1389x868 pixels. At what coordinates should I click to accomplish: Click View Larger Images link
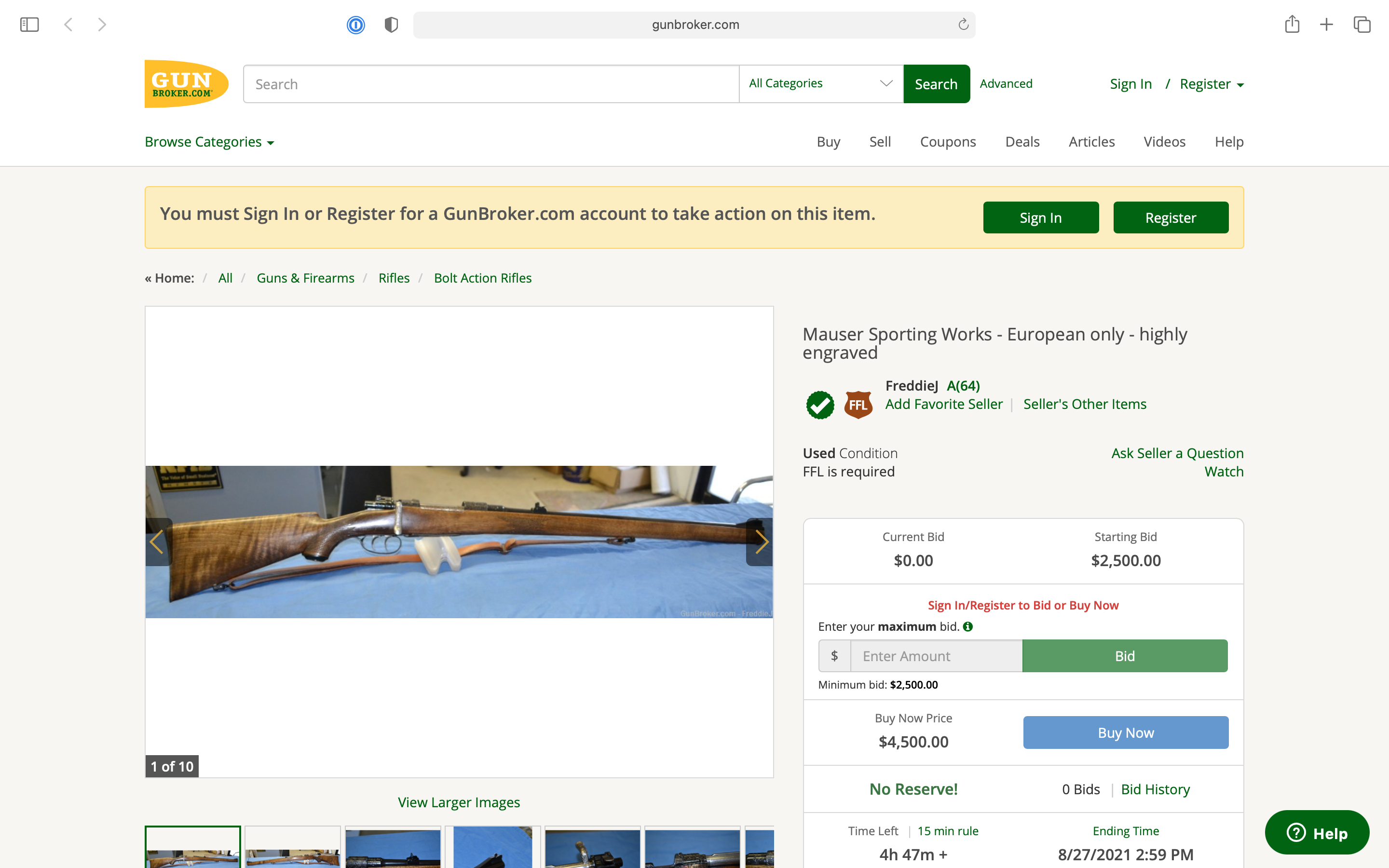coord(459,802)
